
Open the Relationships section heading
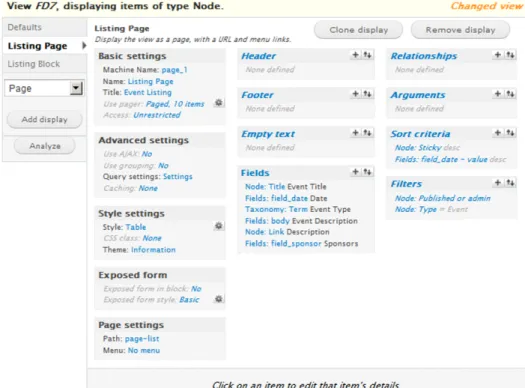(x=424, y=56)
